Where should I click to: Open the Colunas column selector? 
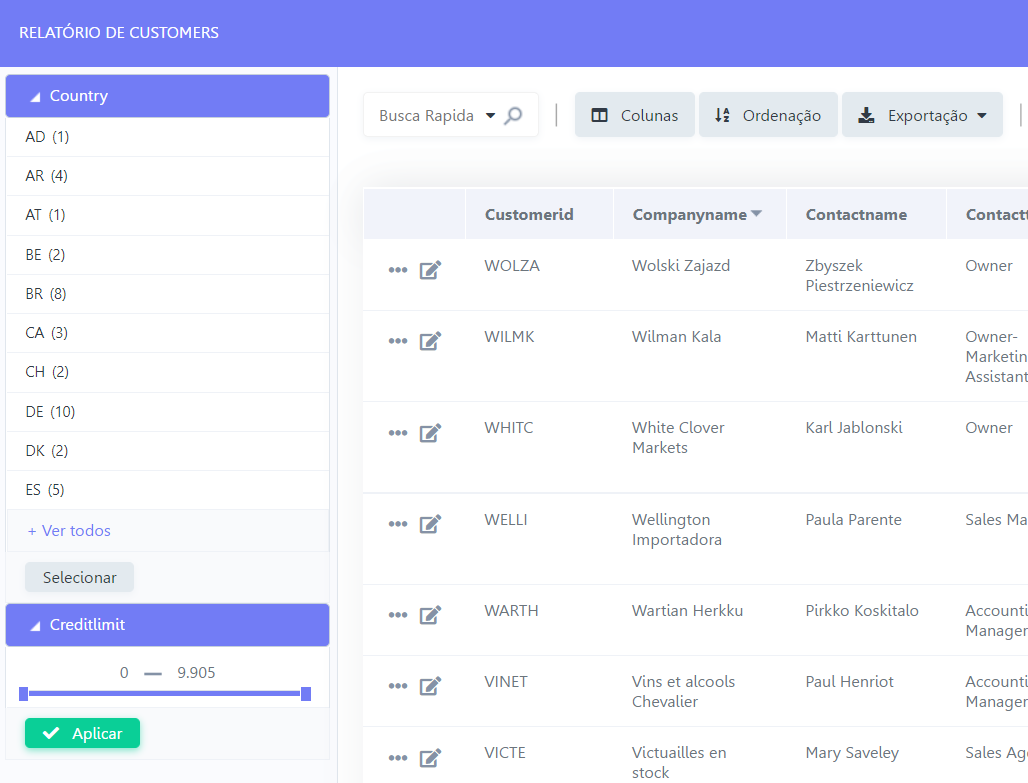(634, 115)
